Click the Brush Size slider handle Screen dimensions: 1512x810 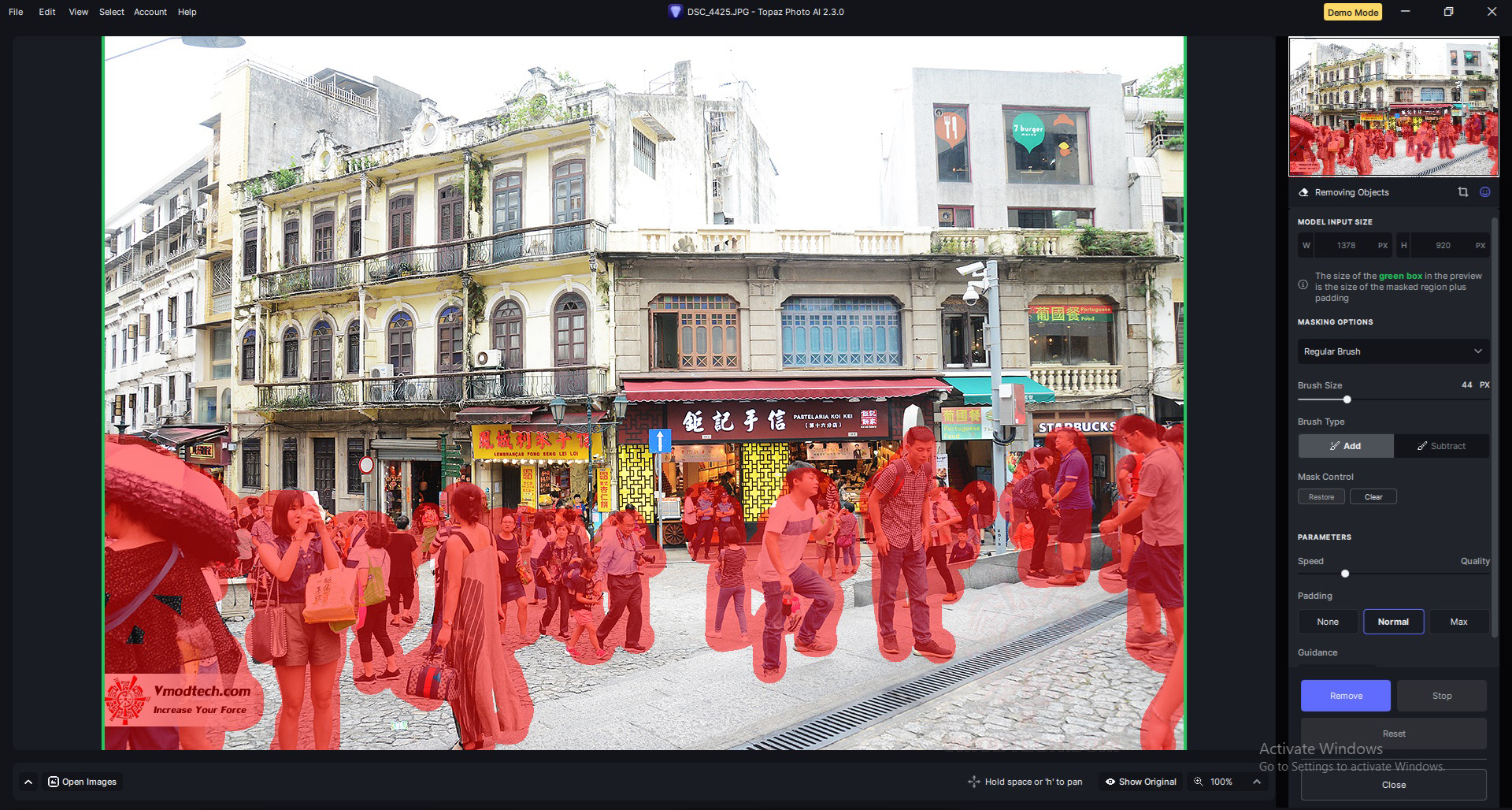(1347, 399)
